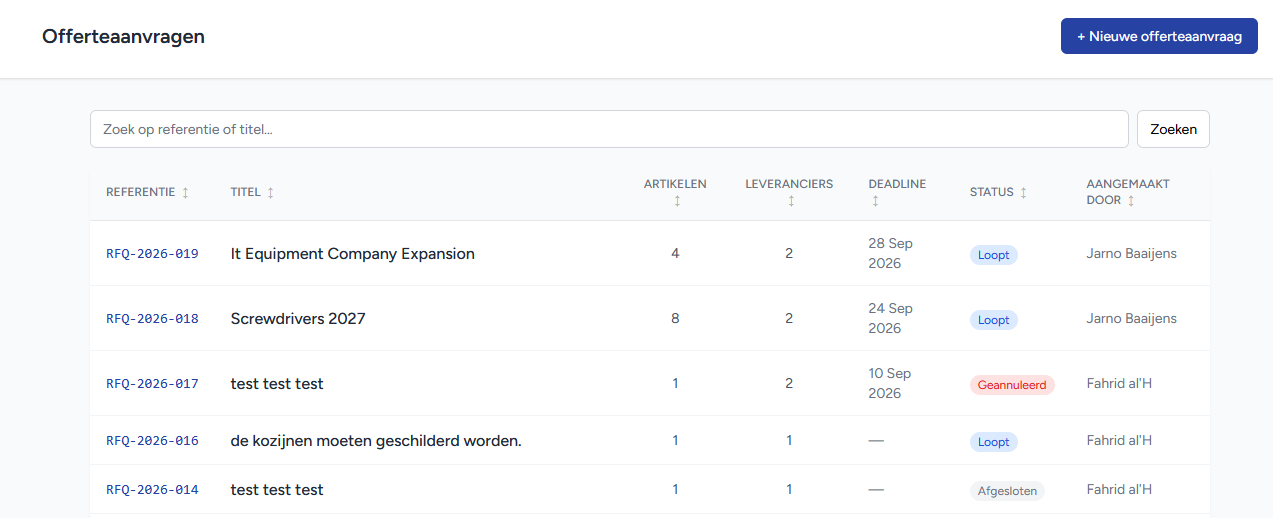Open reference RFQ-2026-016
The image size is (1273, 518).
[x=152, y=441]
